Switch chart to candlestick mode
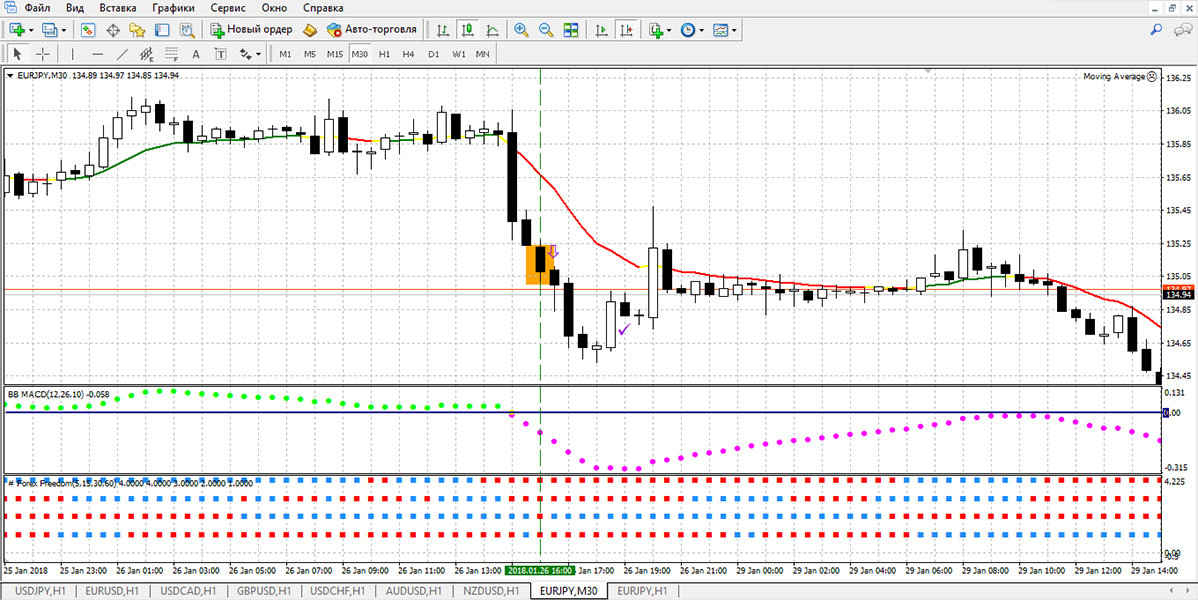Viewport: 1198px width, 600px height. click(x=467, y=30)
